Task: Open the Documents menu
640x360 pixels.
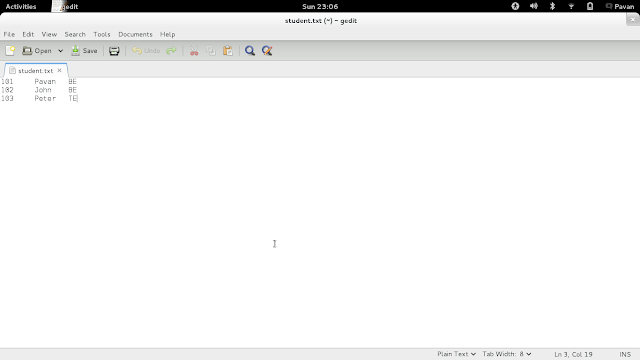Action: tap(135, 34)
